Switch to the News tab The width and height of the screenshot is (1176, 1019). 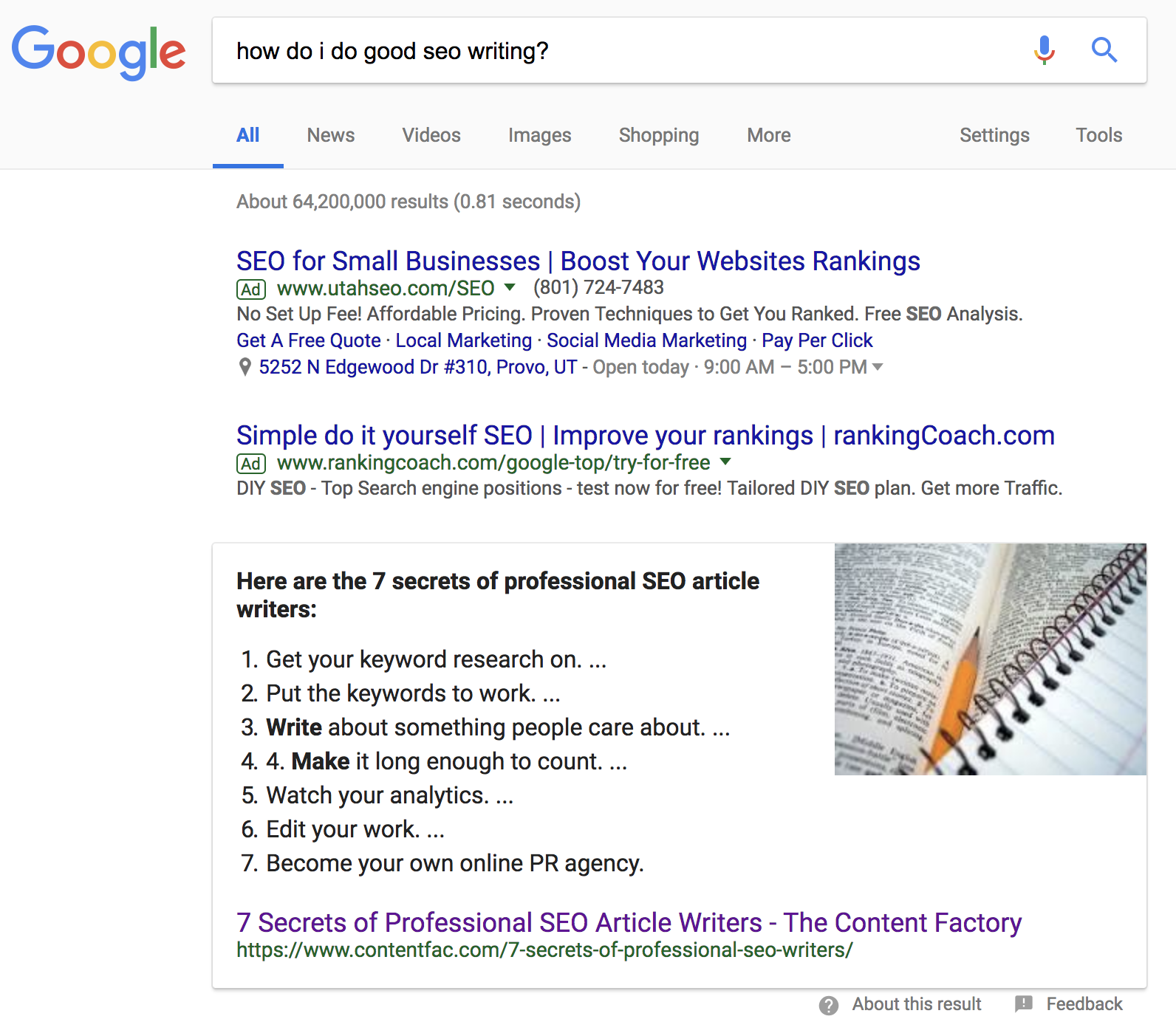[x=331, y=135]
